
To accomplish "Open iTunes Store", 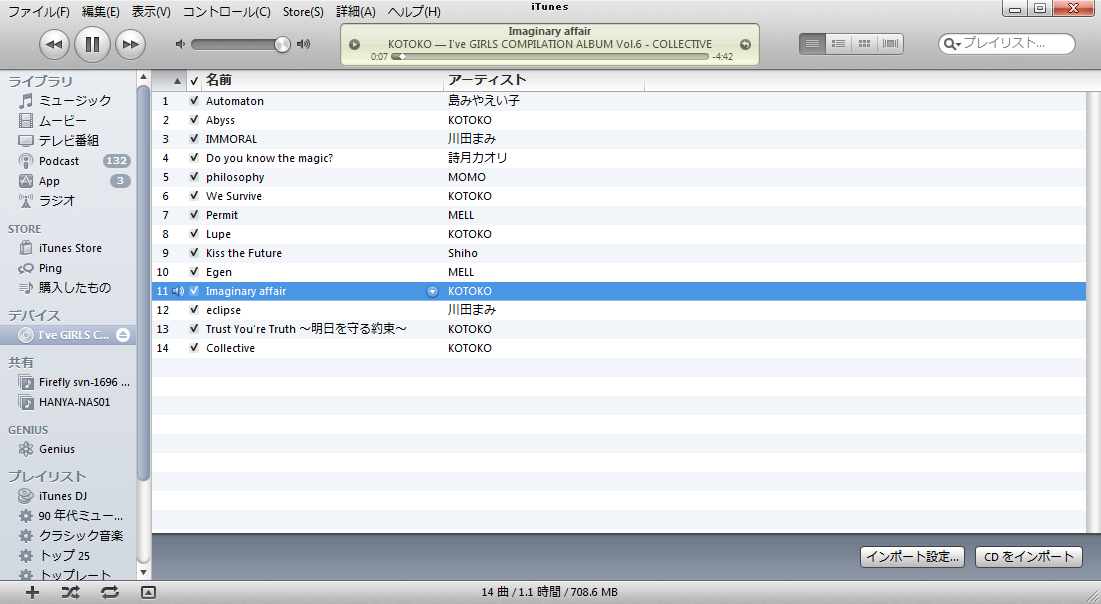I will [x=68, y=248].
